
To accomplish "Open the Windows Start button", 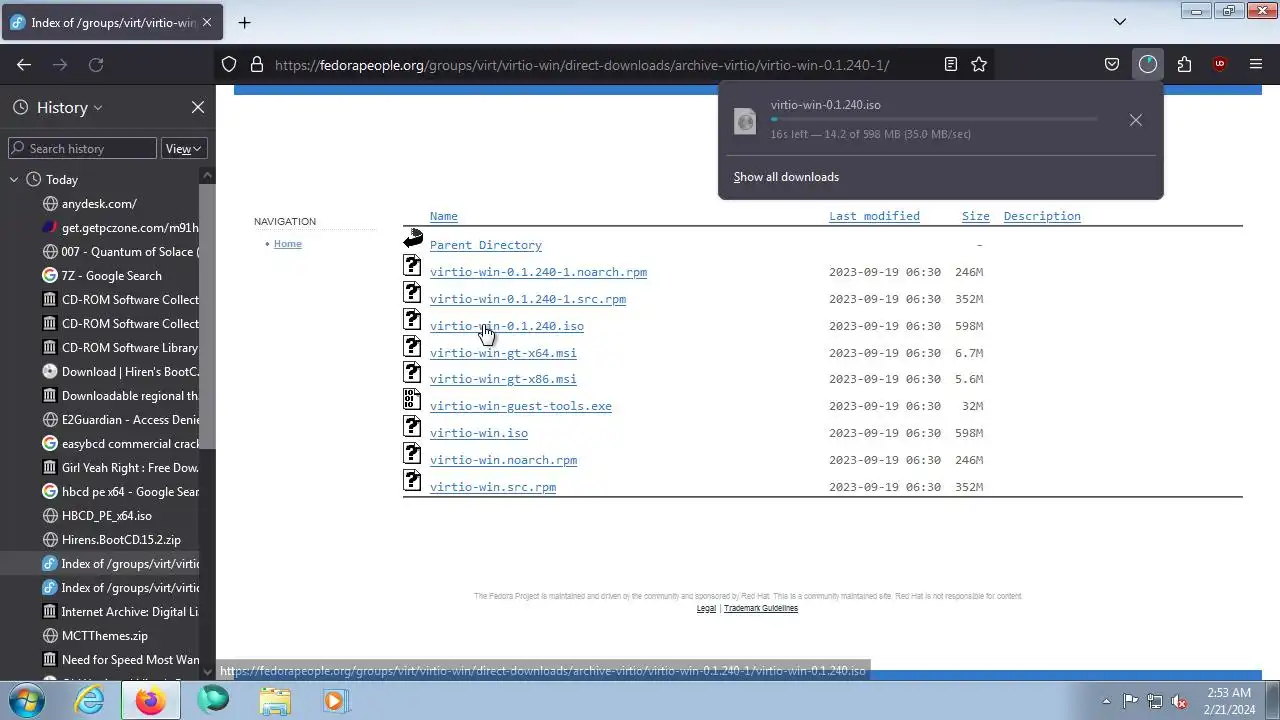I will pos(28,700).
